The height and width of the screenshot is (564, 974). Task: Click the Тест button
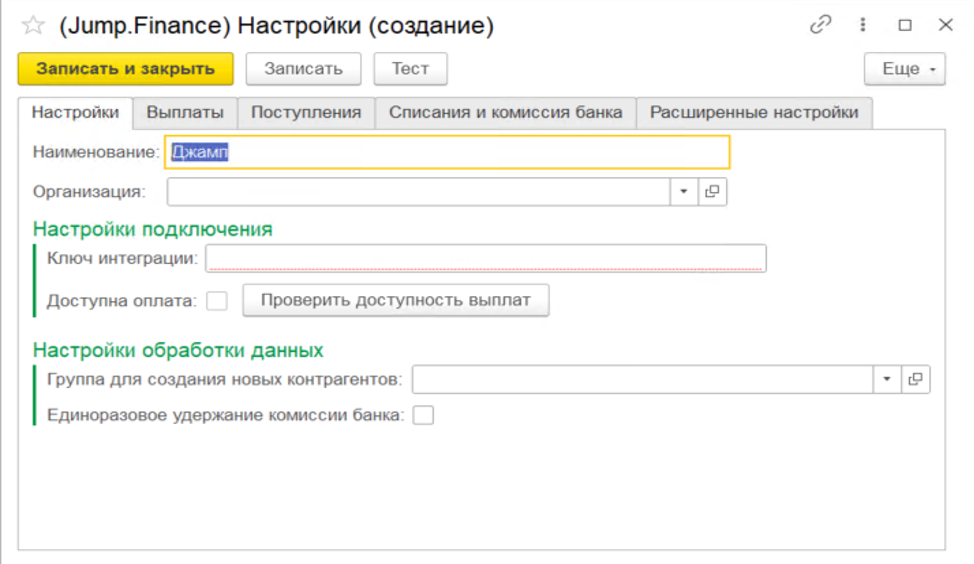(410, 69)
